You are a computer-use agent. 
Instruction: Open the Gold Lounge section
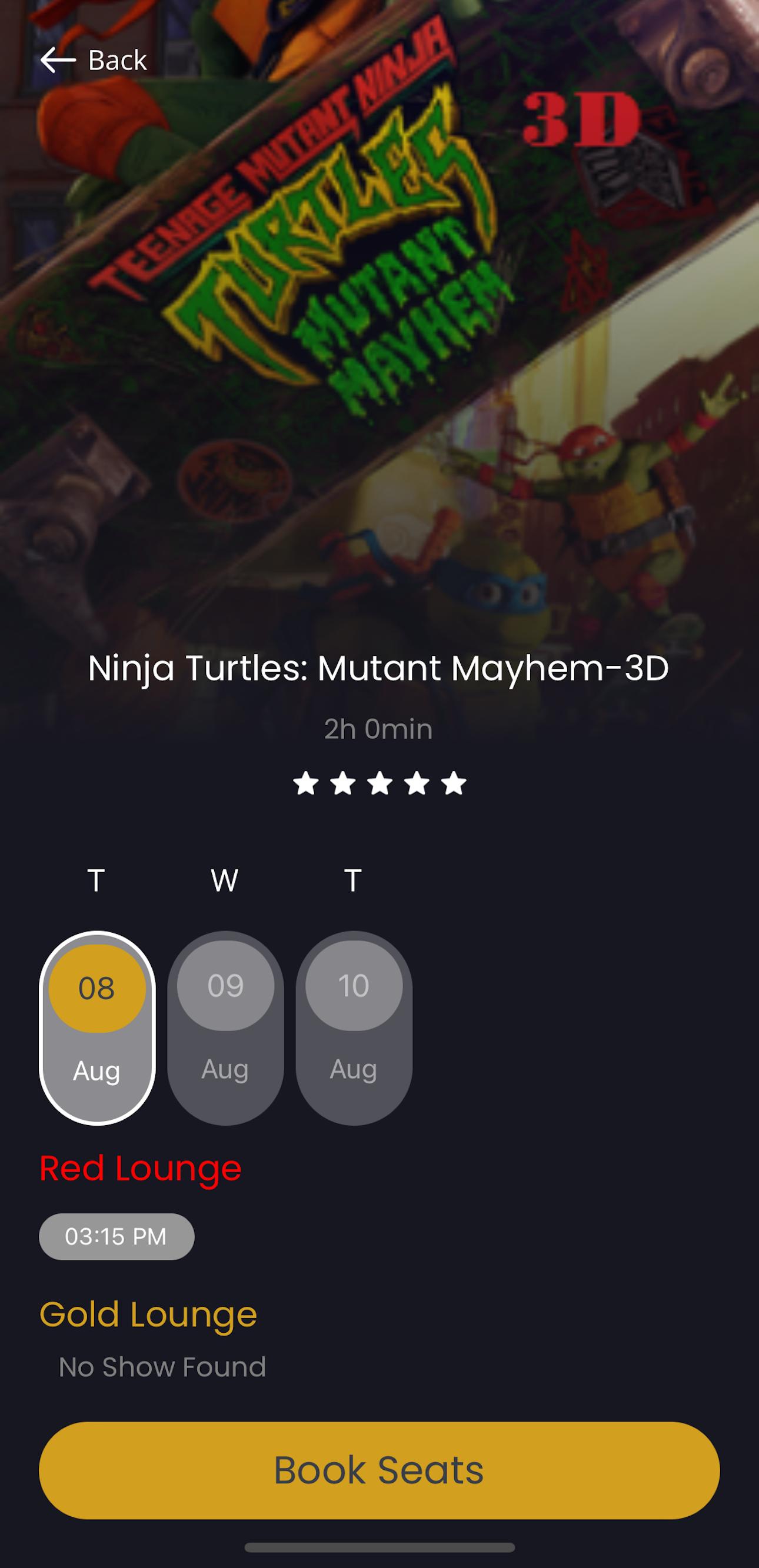148,1315
